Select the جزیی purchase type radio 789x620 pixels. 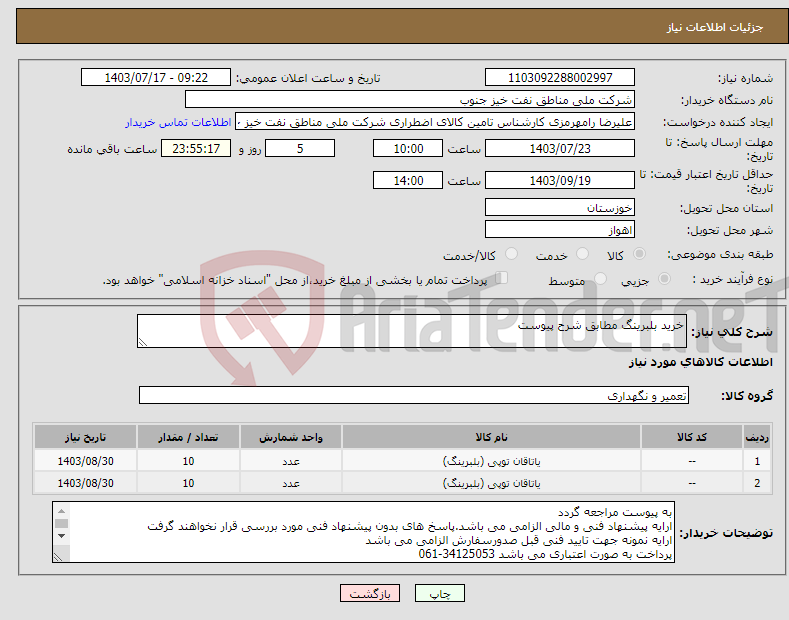664,278
